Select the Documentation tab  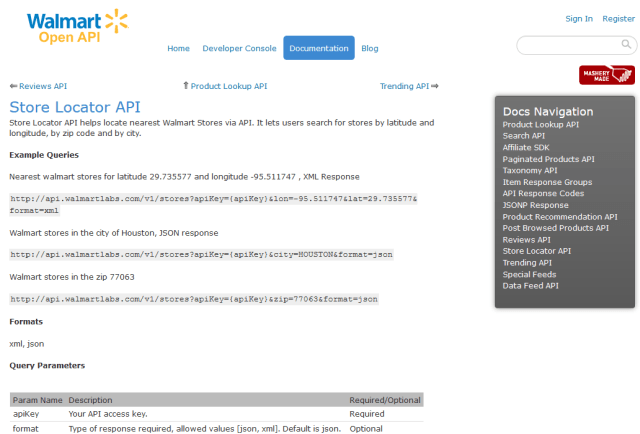click(x=319, y=48)
